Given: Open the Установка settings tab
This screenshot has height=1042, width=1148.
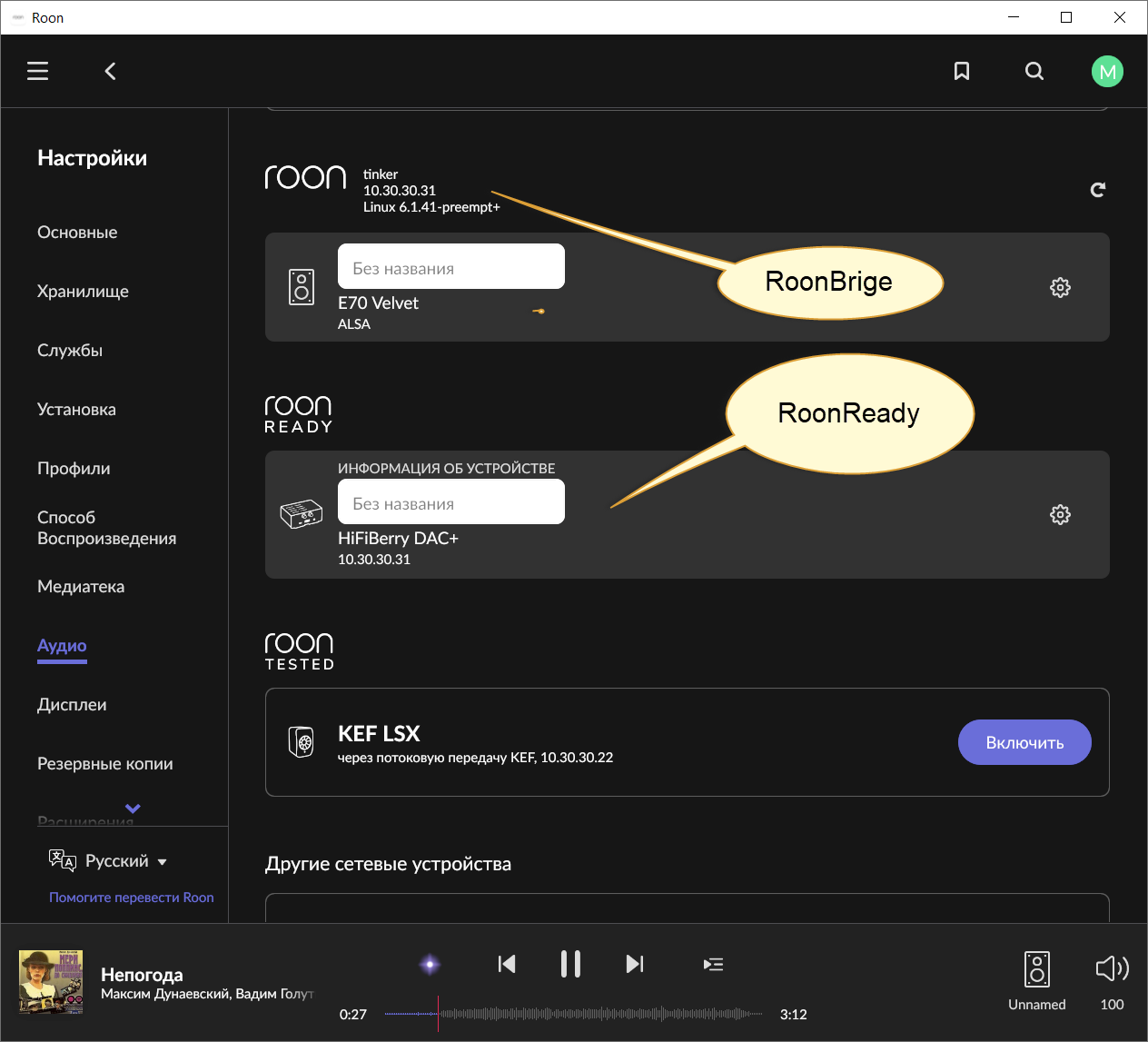Looking at the screenshot, I should 76,410.
